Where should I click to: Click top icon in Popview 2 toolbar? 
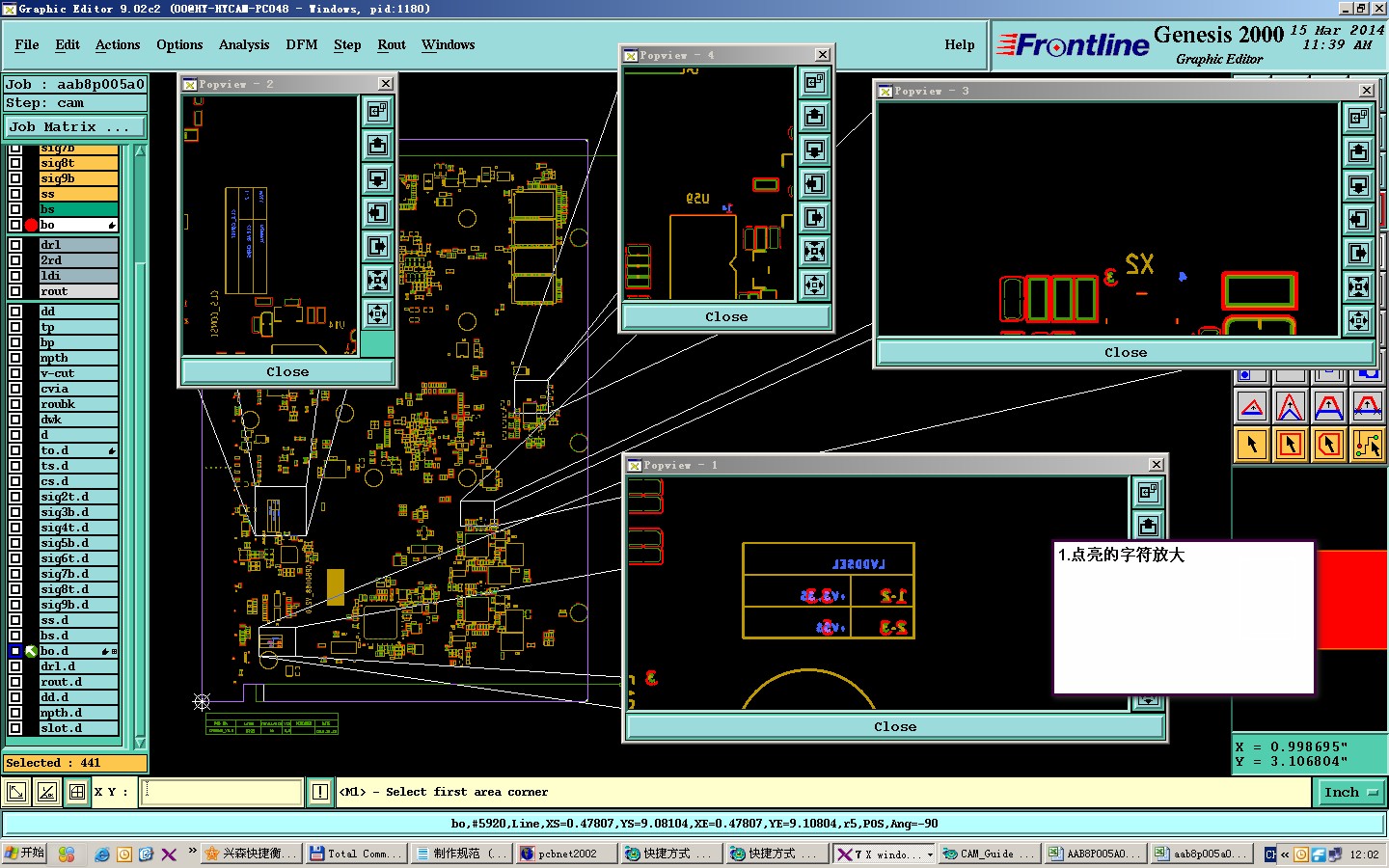tap(378, 112)
